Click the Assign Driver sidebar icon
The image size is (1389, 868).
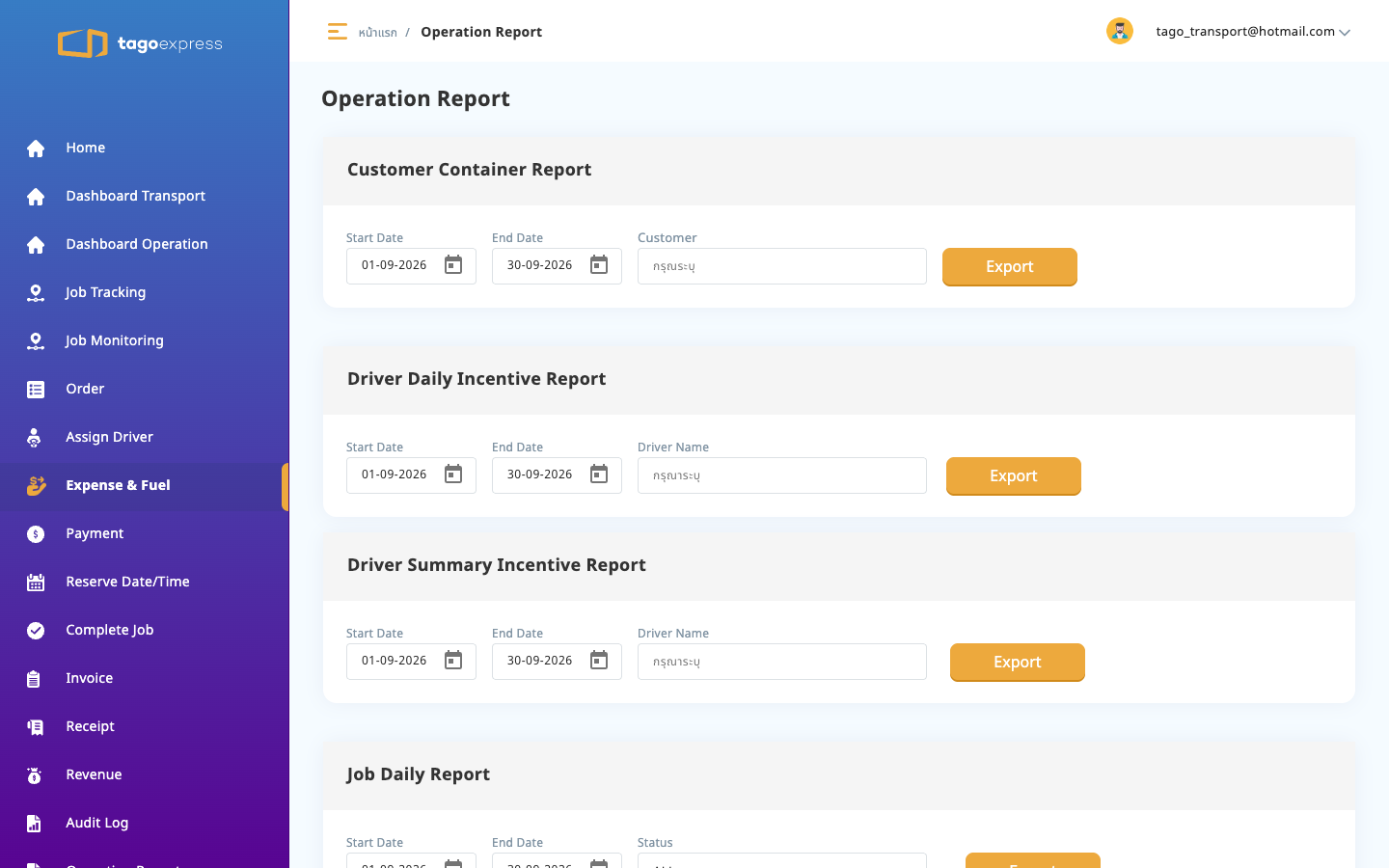click(34, 438)
